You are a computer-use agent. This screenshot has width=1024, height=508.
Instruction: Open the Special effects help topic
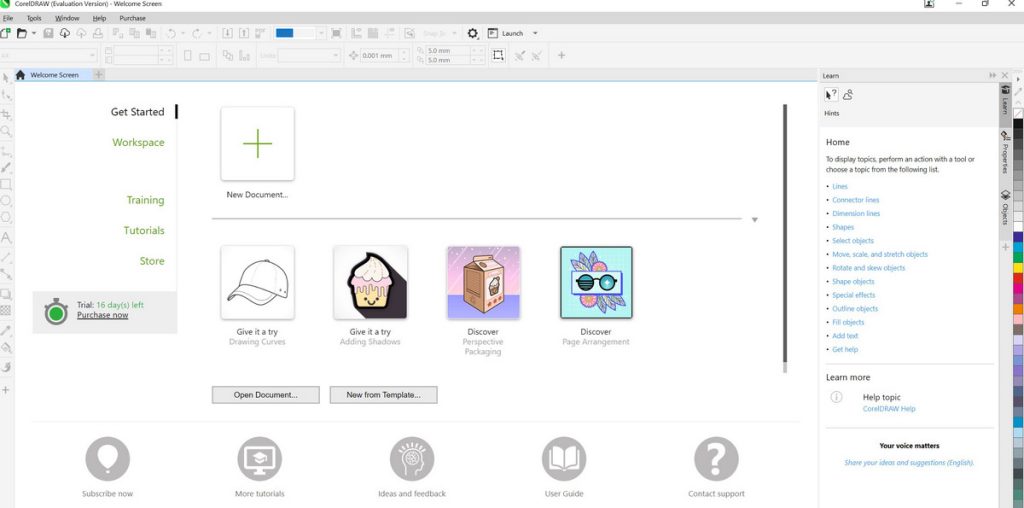[854, 295]
